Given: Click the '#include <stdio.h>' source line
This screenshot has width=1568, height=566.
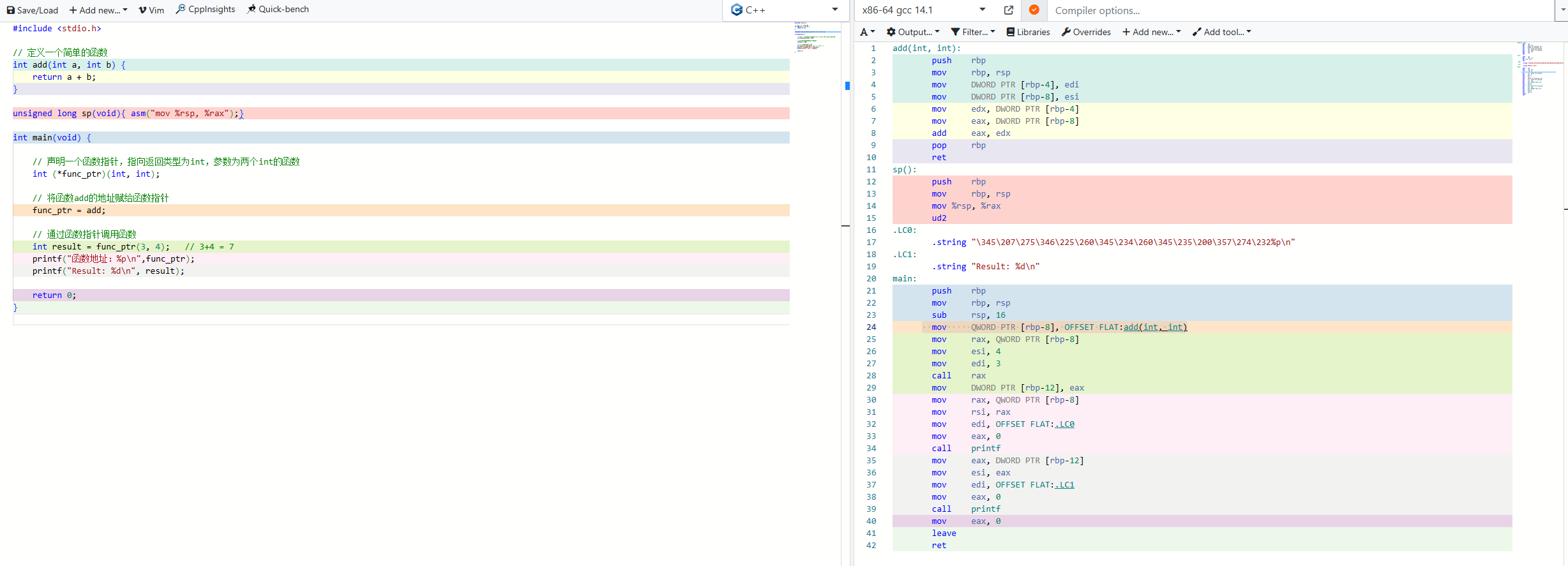Looking at the screenshot, I should (57, 29).
